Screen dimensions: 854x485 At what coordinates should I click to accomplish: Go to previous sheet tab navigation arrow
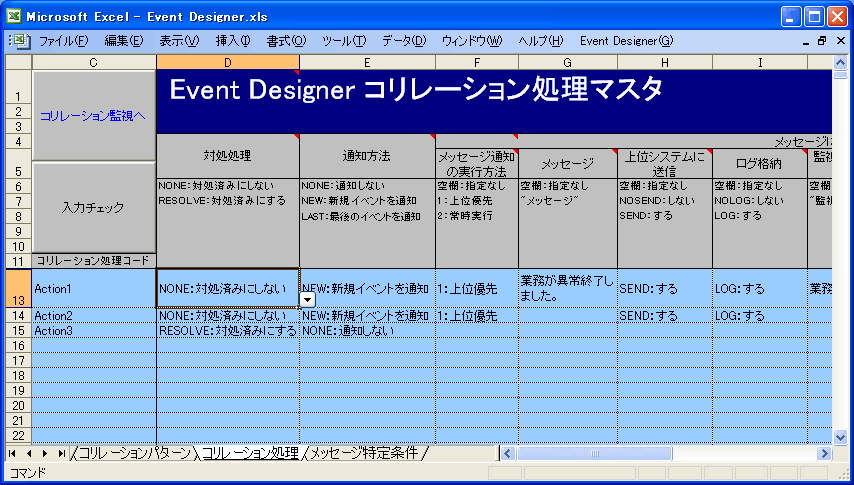coord(29,453)
